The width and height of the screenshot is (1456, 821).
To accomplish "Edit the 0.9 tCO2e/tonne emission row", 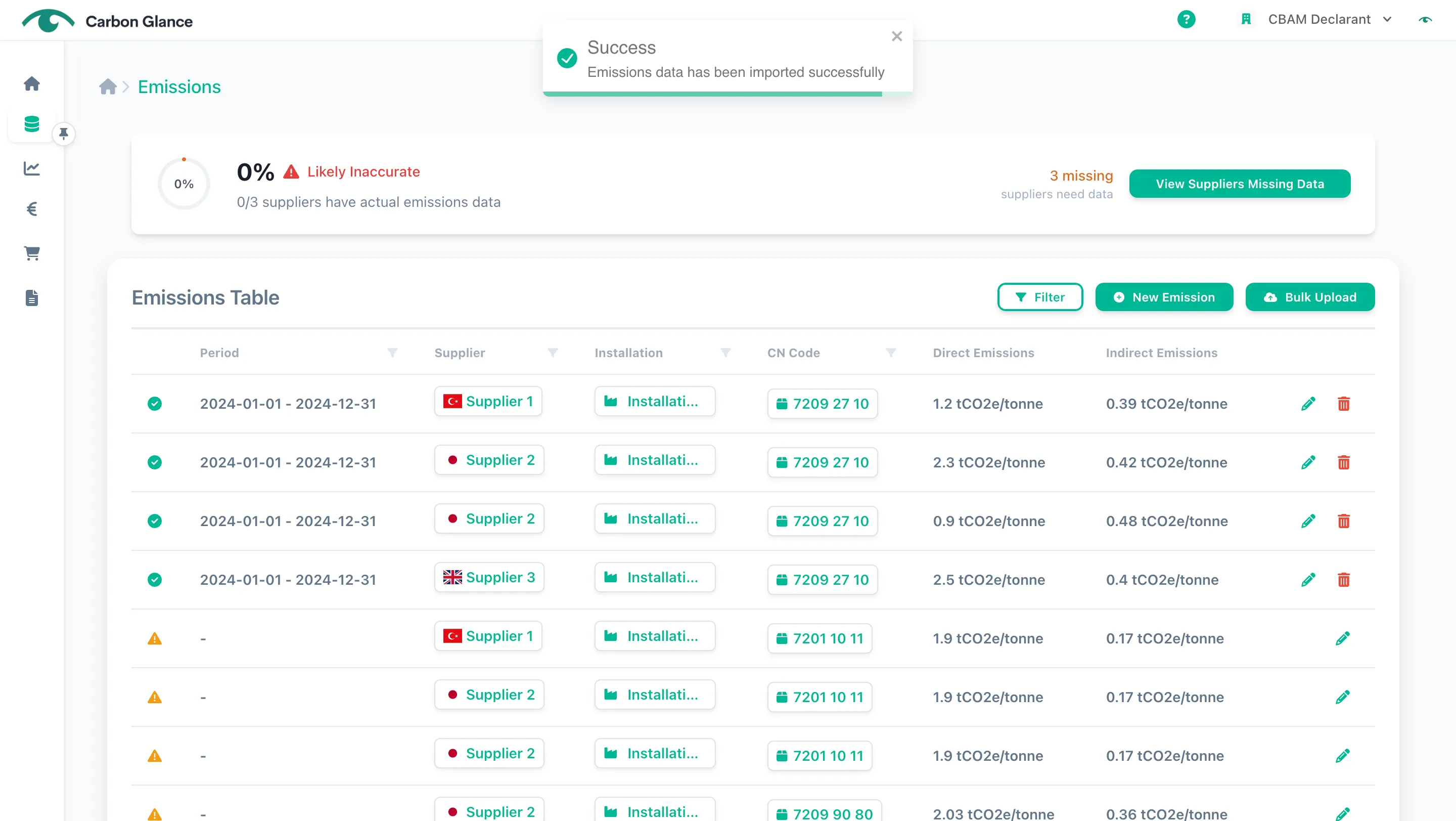I will tap(1308, 522).
